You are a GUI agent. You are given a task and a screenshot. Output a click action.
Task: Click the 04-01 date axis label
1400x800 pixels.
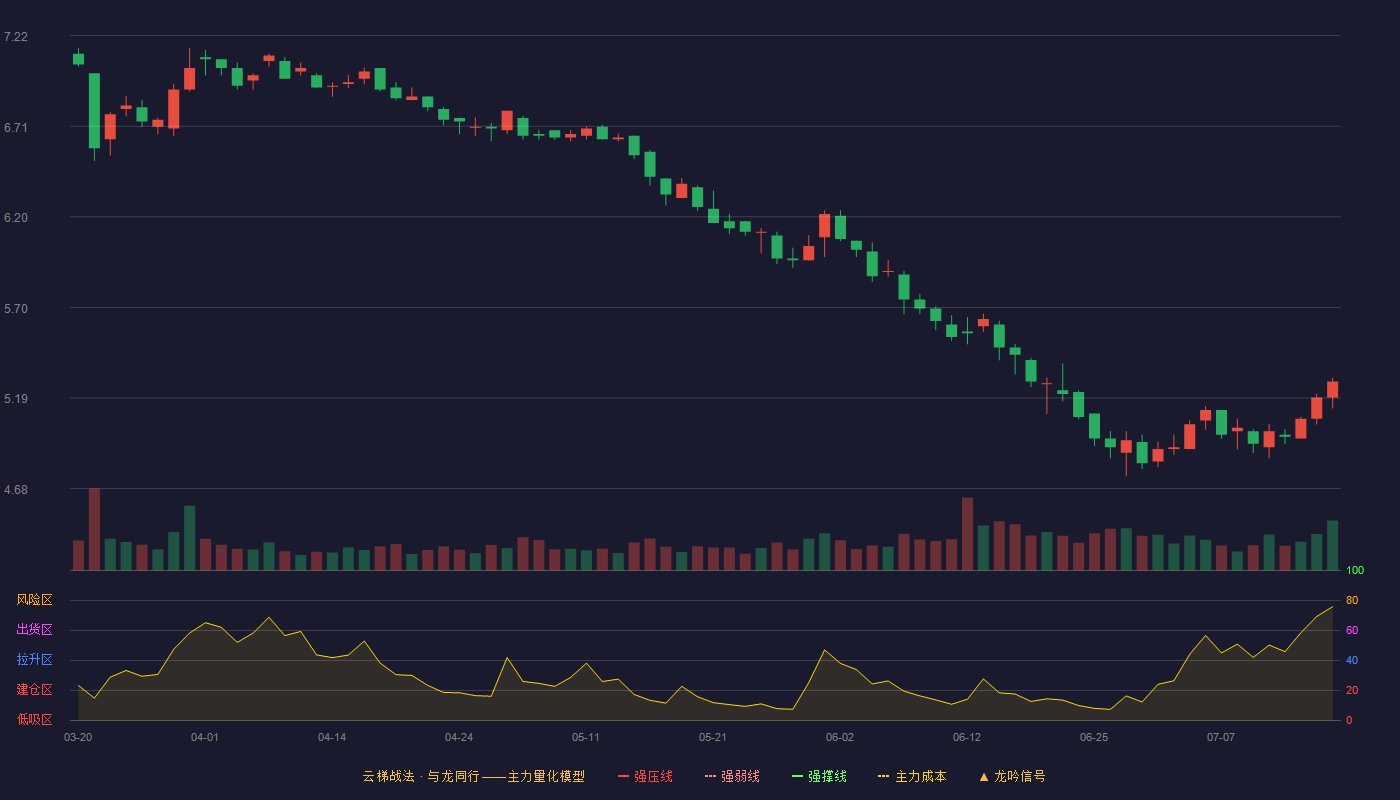[x=205, y=737]
